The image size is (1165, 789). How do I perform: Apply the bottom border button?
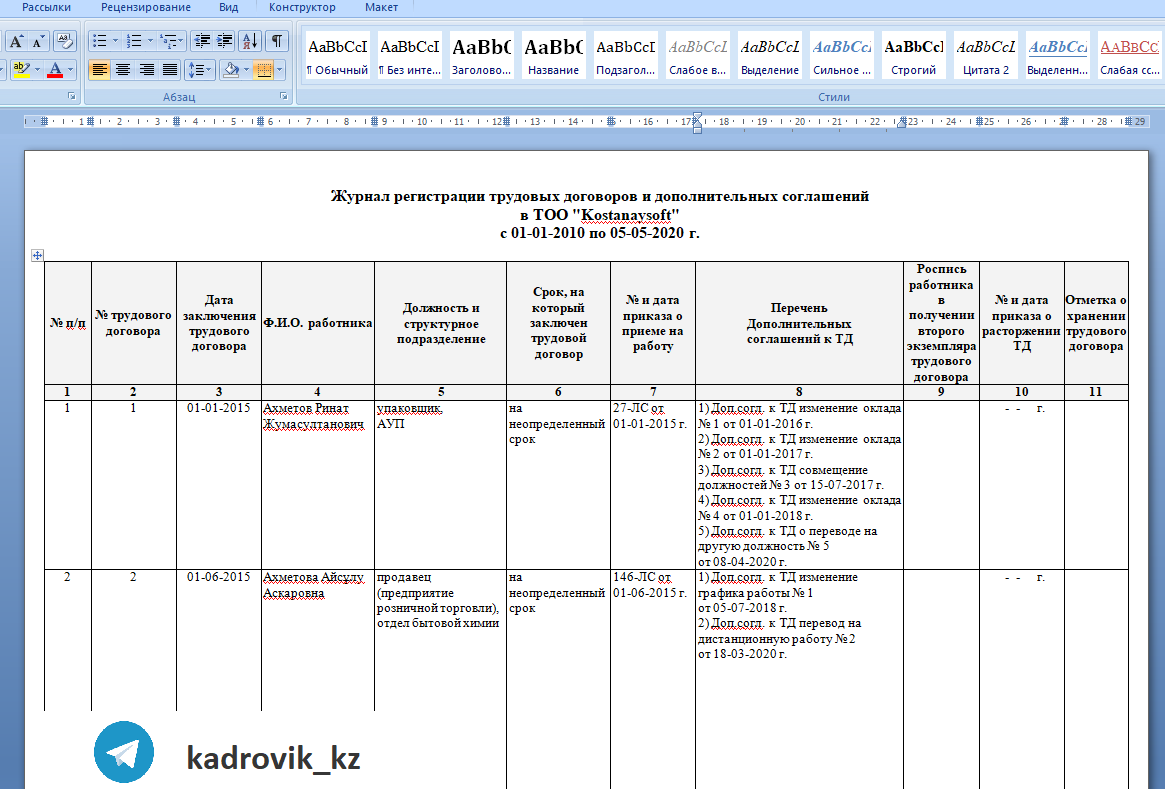[x=263, y=70]
